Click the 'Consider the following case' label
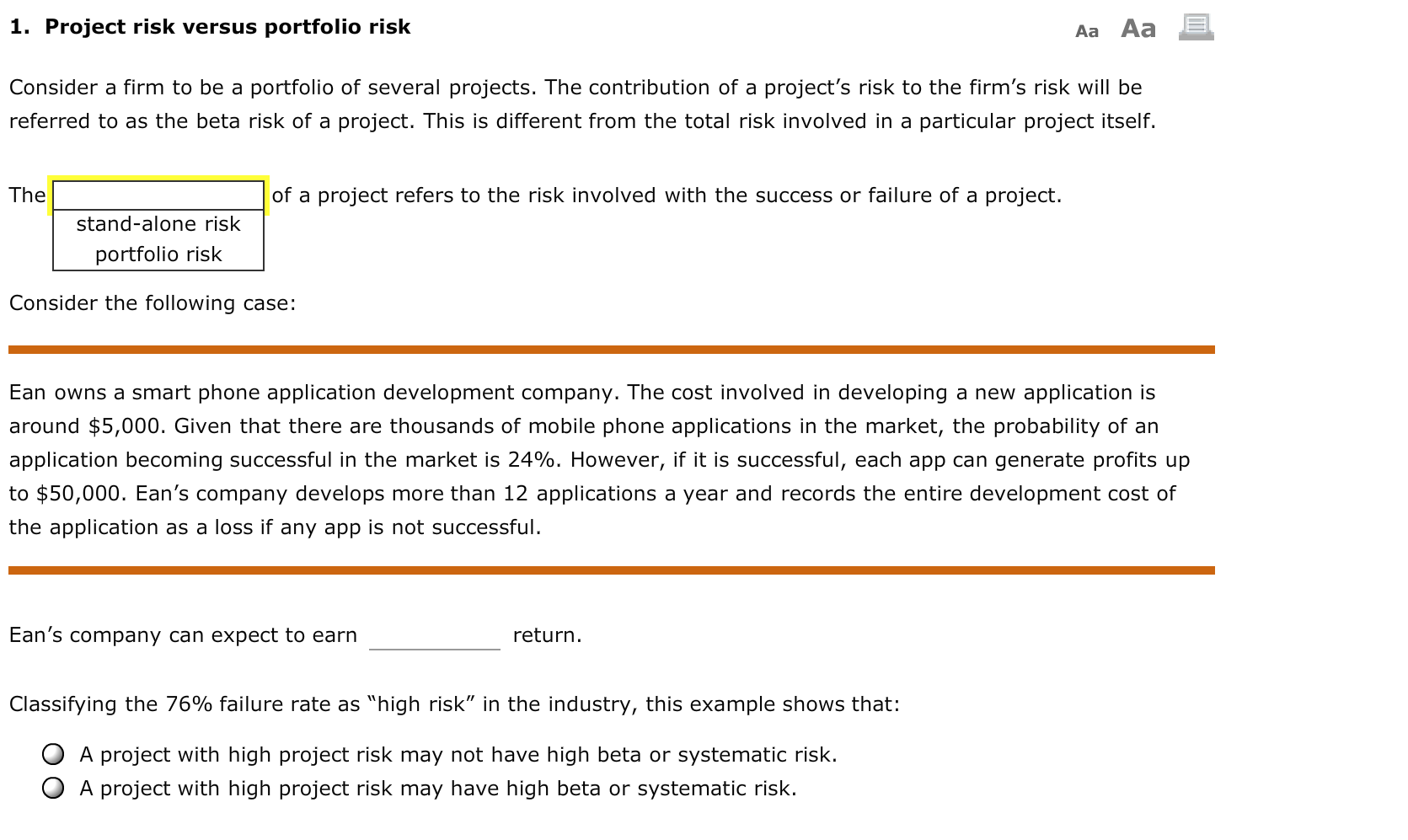This screenshot has height=840, width=1408. (x=152, y=302)
